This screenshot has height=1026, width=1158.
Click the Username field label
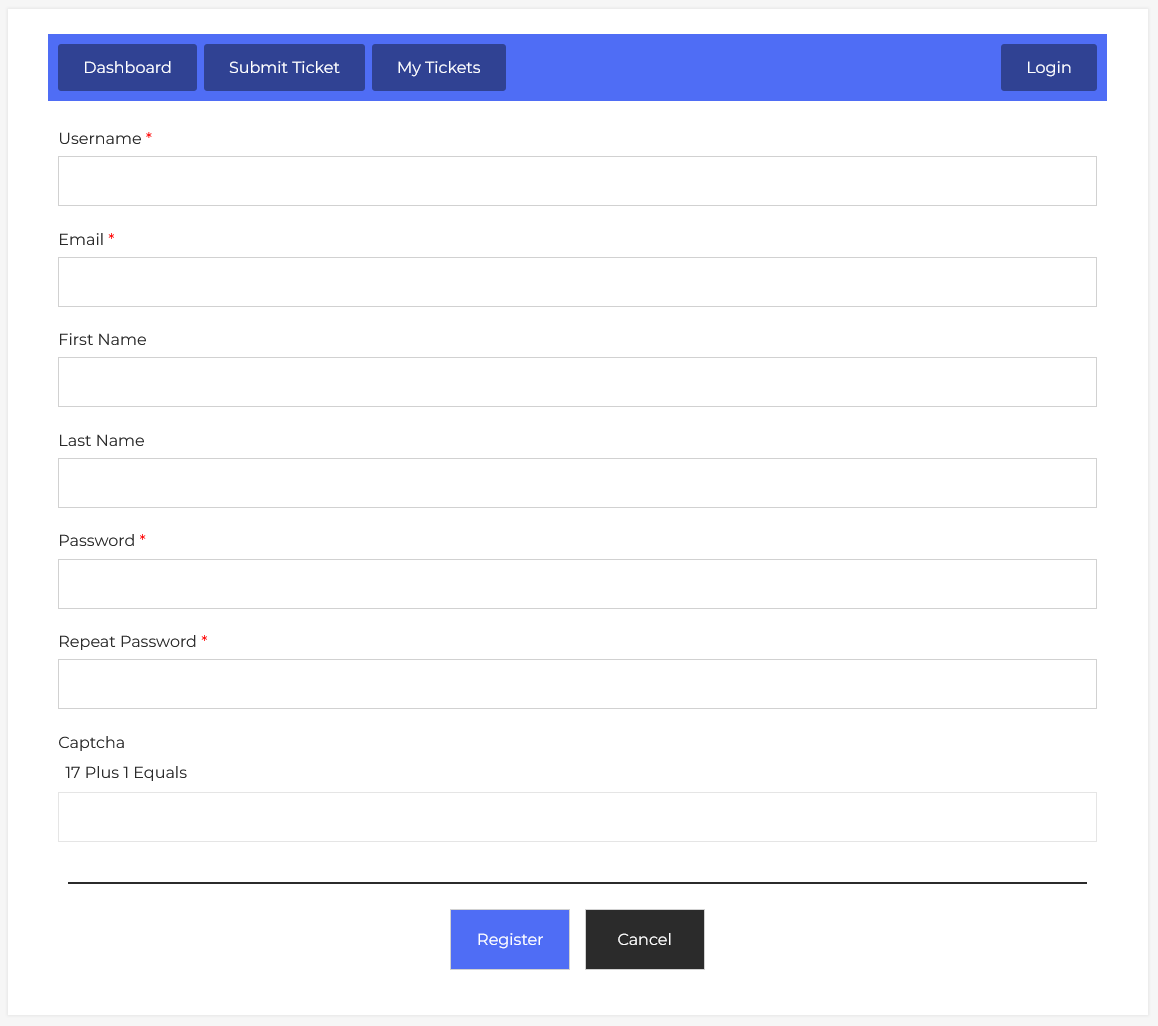point(100,139)
